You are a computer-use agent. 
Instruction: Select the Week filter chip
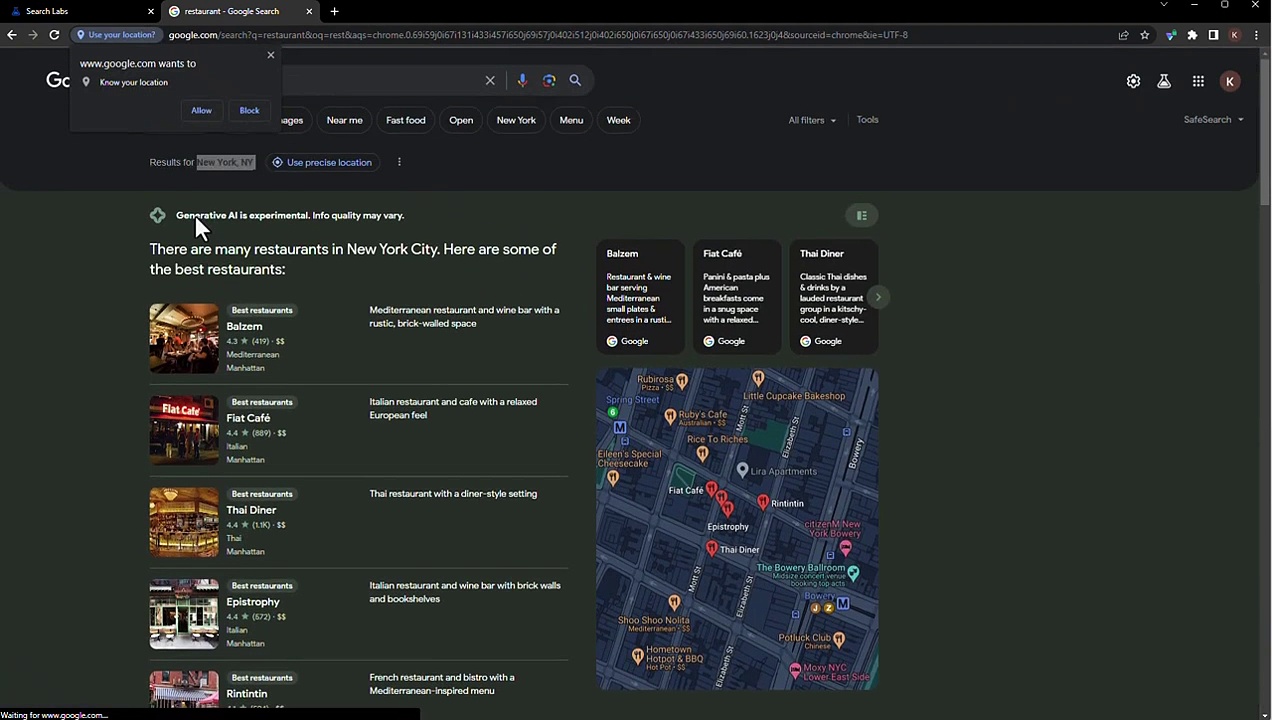618,120
